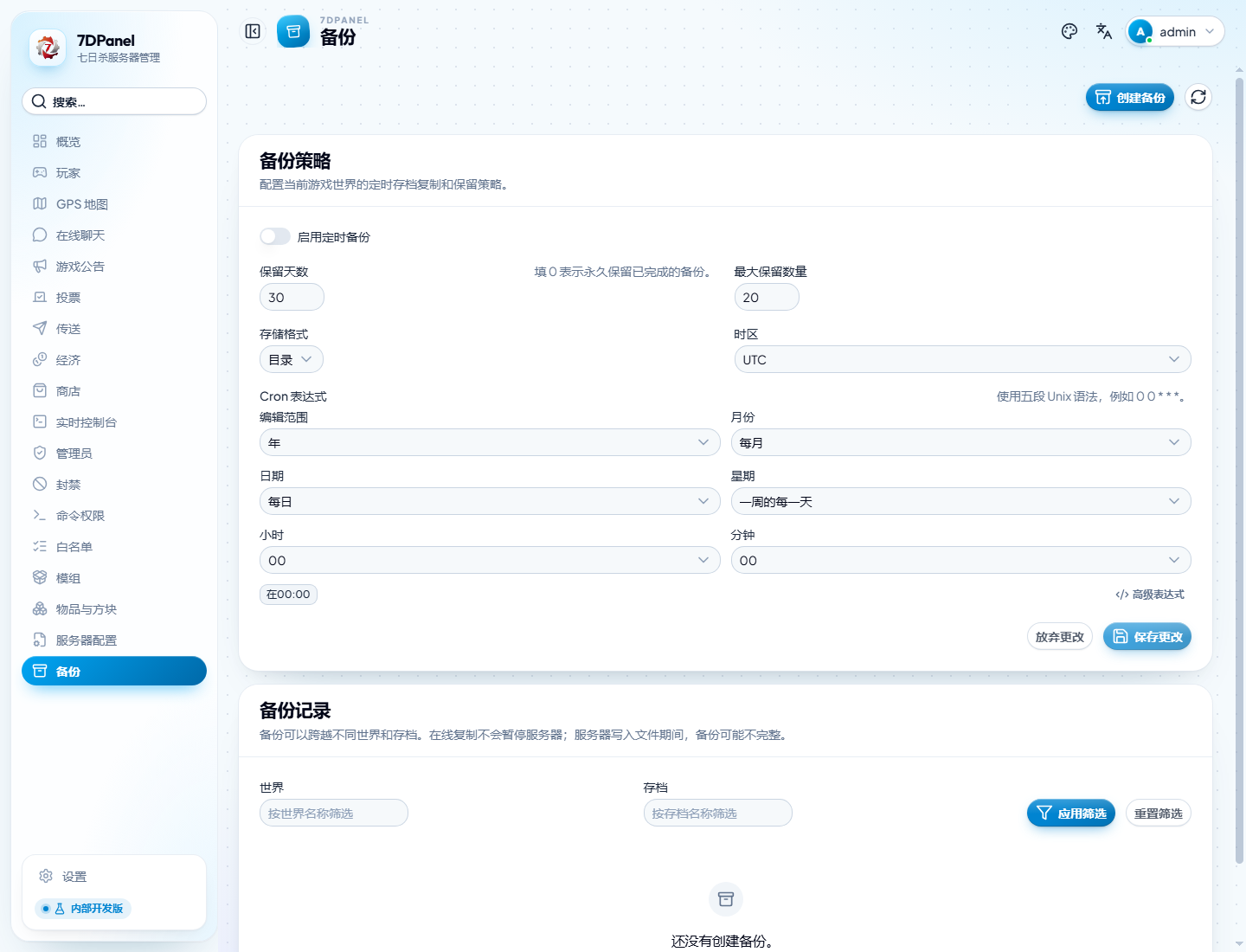Viewport: 1246px width, 952px height.
Task: Click the GPS 地图 map icon
Action: pos(40,203)
